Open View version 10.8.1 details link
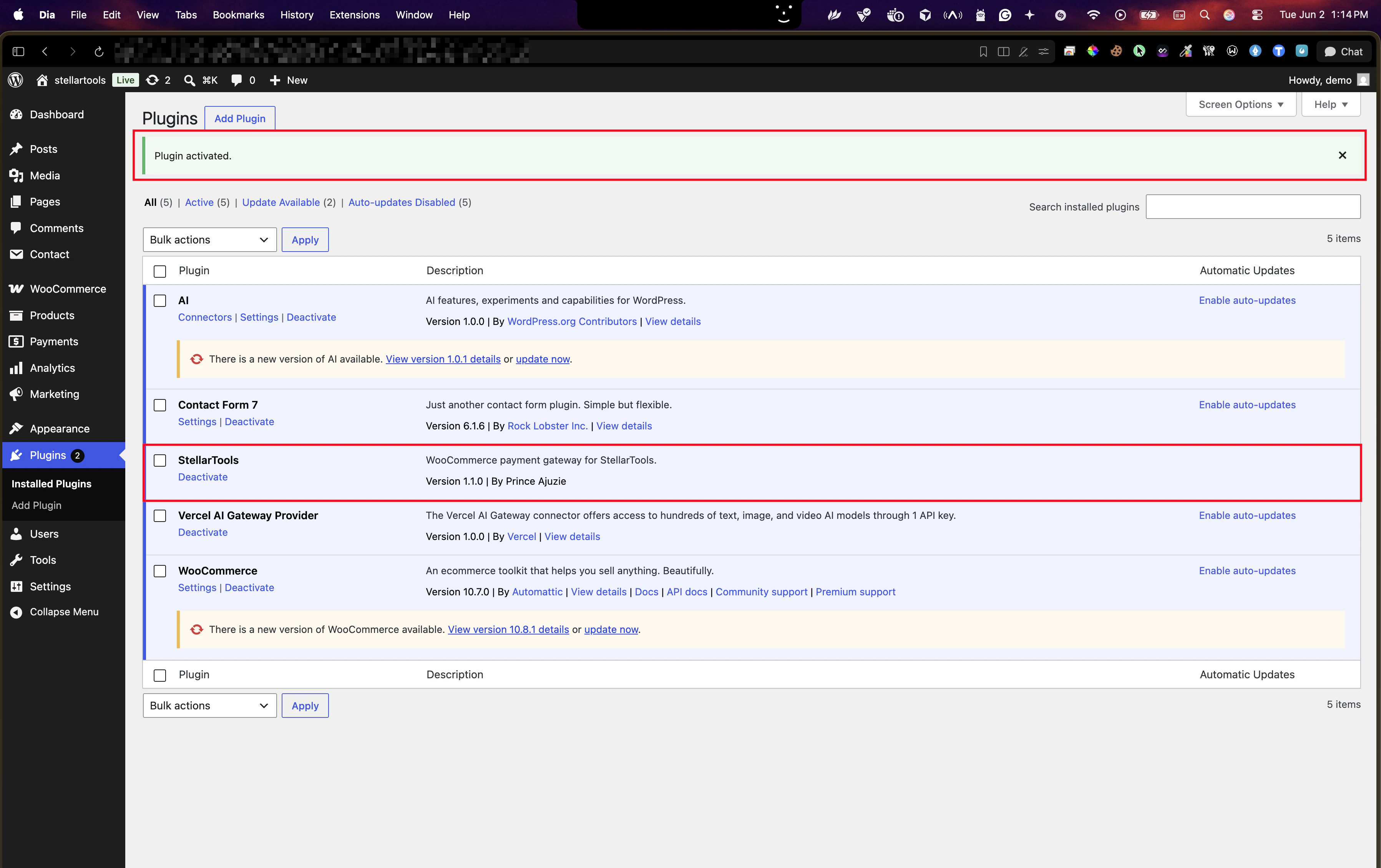1381x868 pixels. click(508, 629)
